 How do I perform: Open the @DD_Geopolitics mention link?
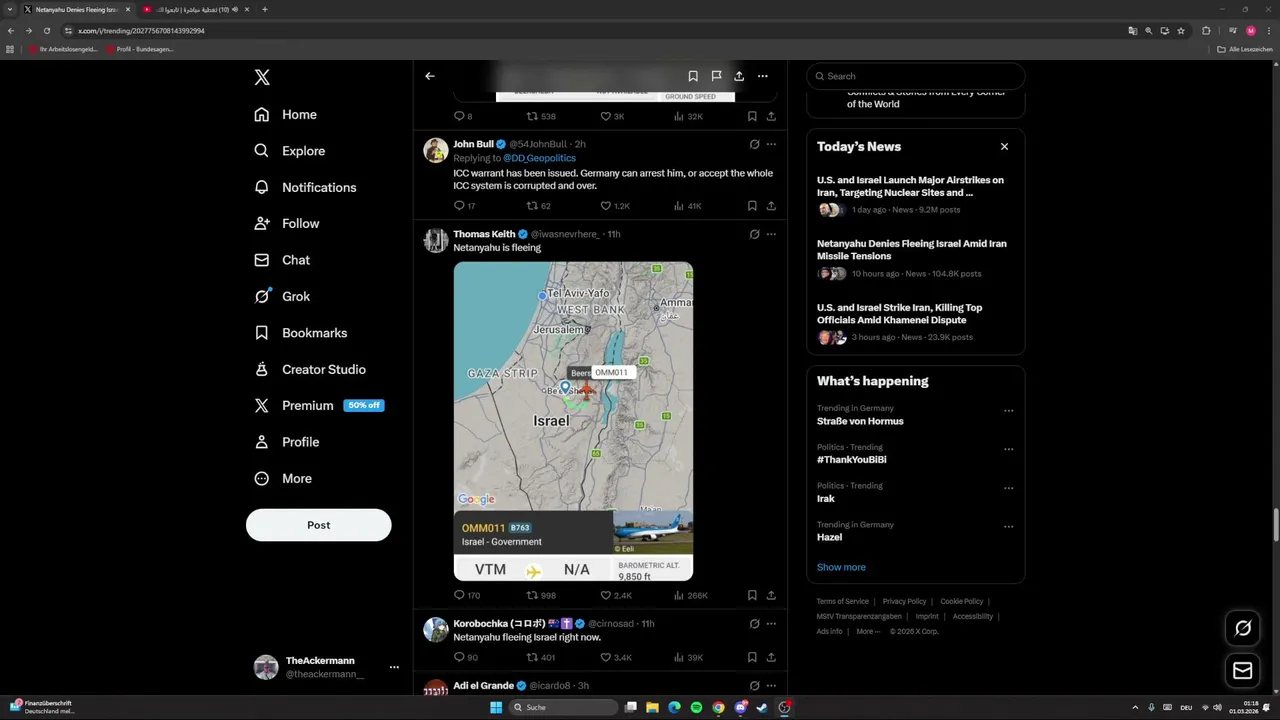[x=539, y=158]
